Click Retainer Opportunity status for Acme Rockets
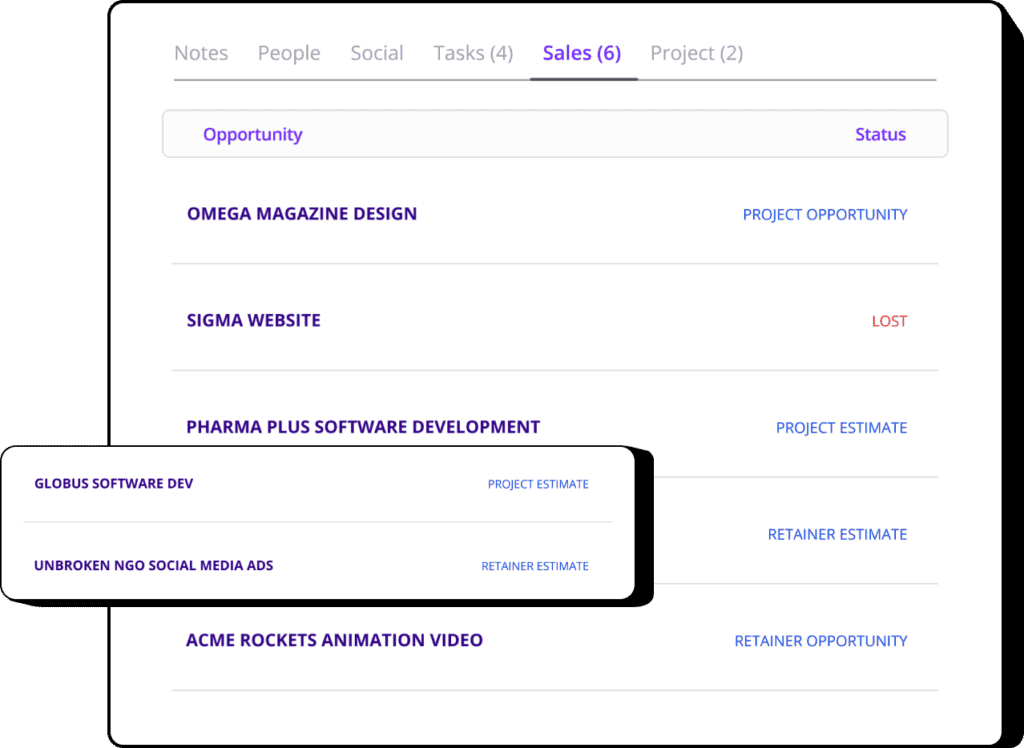Viewport: 1024px width, 748px height. pyautogui.click(x=821, y=641)
